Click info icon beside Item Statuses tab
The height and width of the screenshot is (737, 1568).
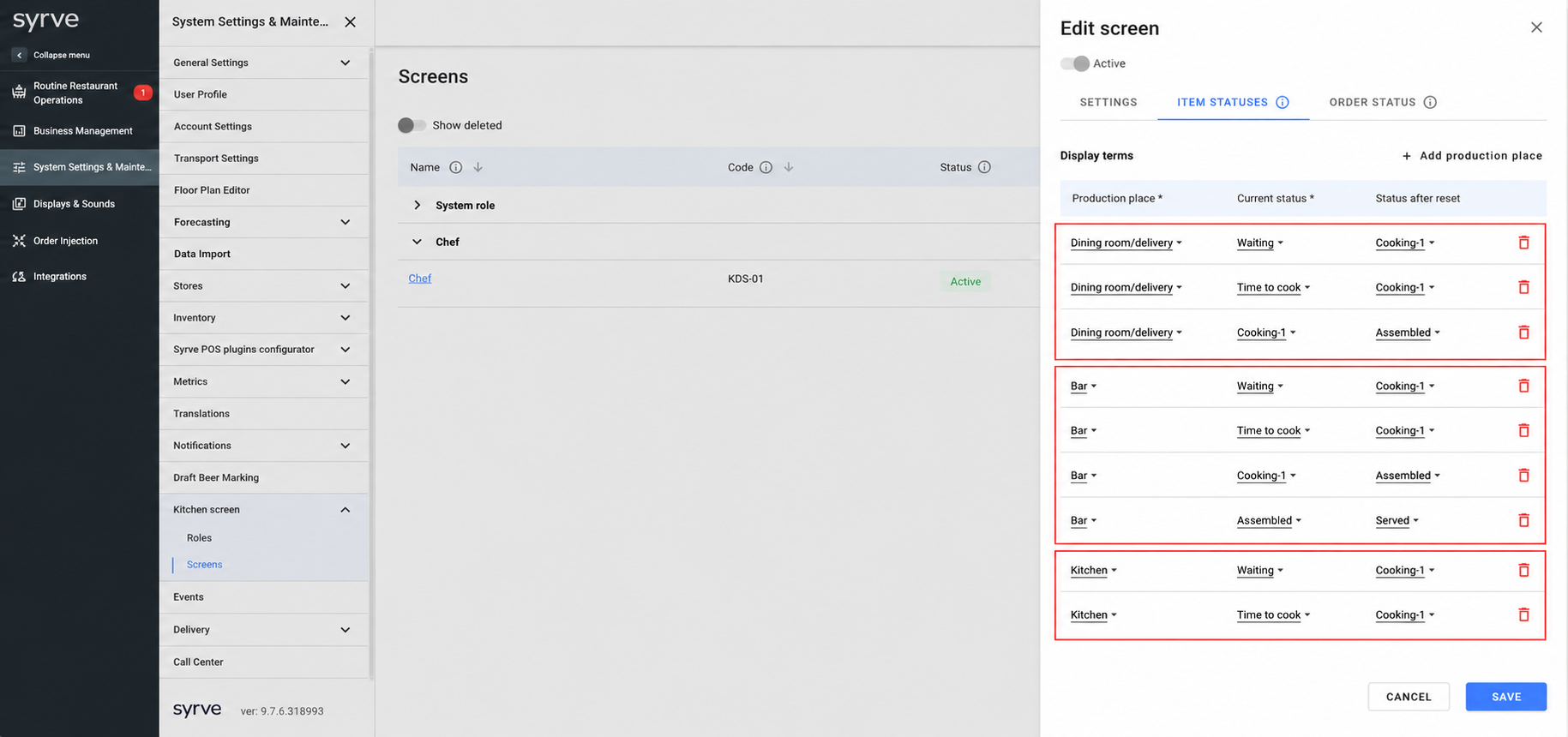click(1283, 102)
